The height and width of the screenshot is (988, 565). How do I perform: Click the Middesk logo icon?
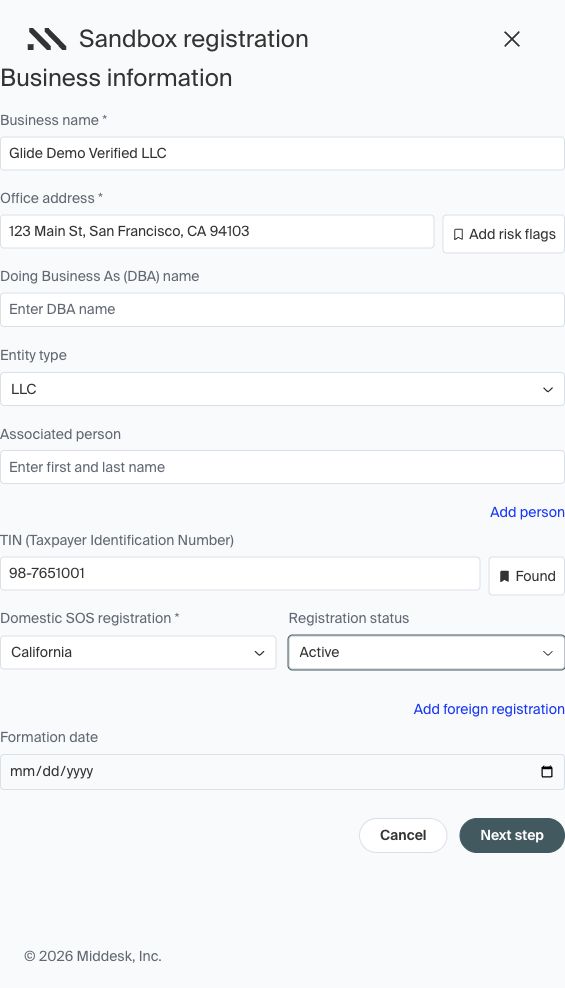(x=47, y=39)
